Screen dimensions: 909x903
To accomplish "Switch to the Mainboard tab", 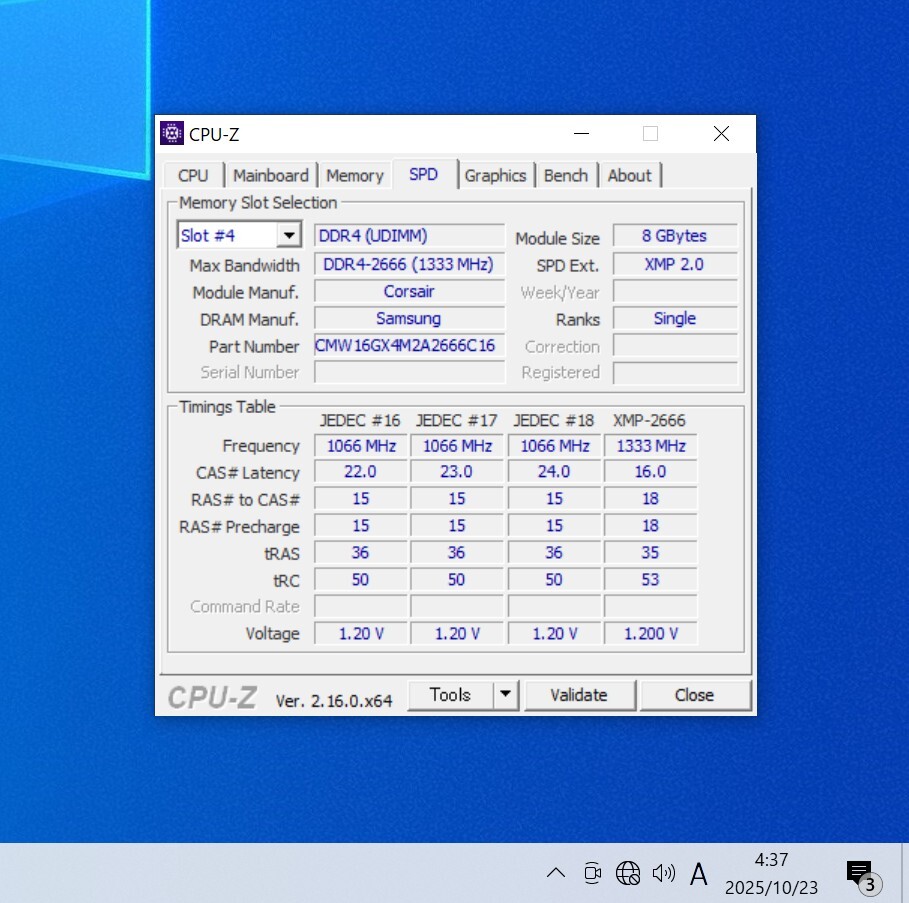I will [270, 176].
